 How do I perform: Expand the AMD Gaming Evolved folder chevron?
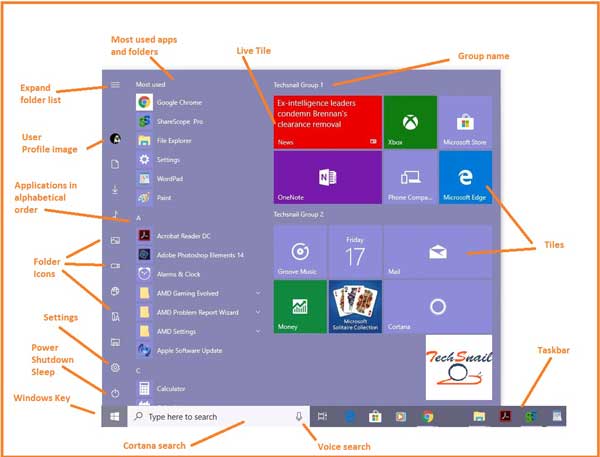pyautogui.click(x=258, y=293)
